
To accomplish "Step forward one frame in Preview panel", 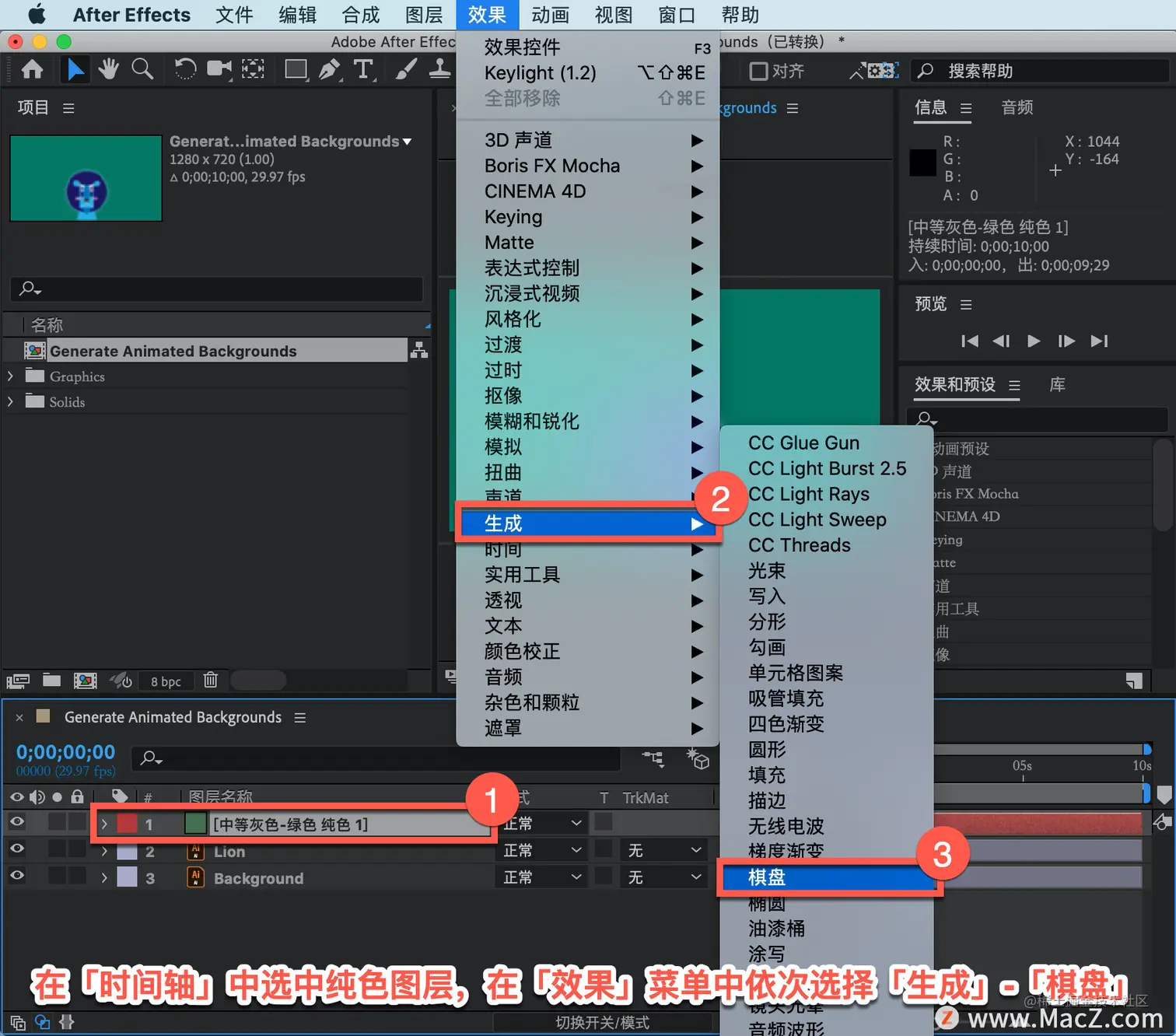I will pos(1066,341).
